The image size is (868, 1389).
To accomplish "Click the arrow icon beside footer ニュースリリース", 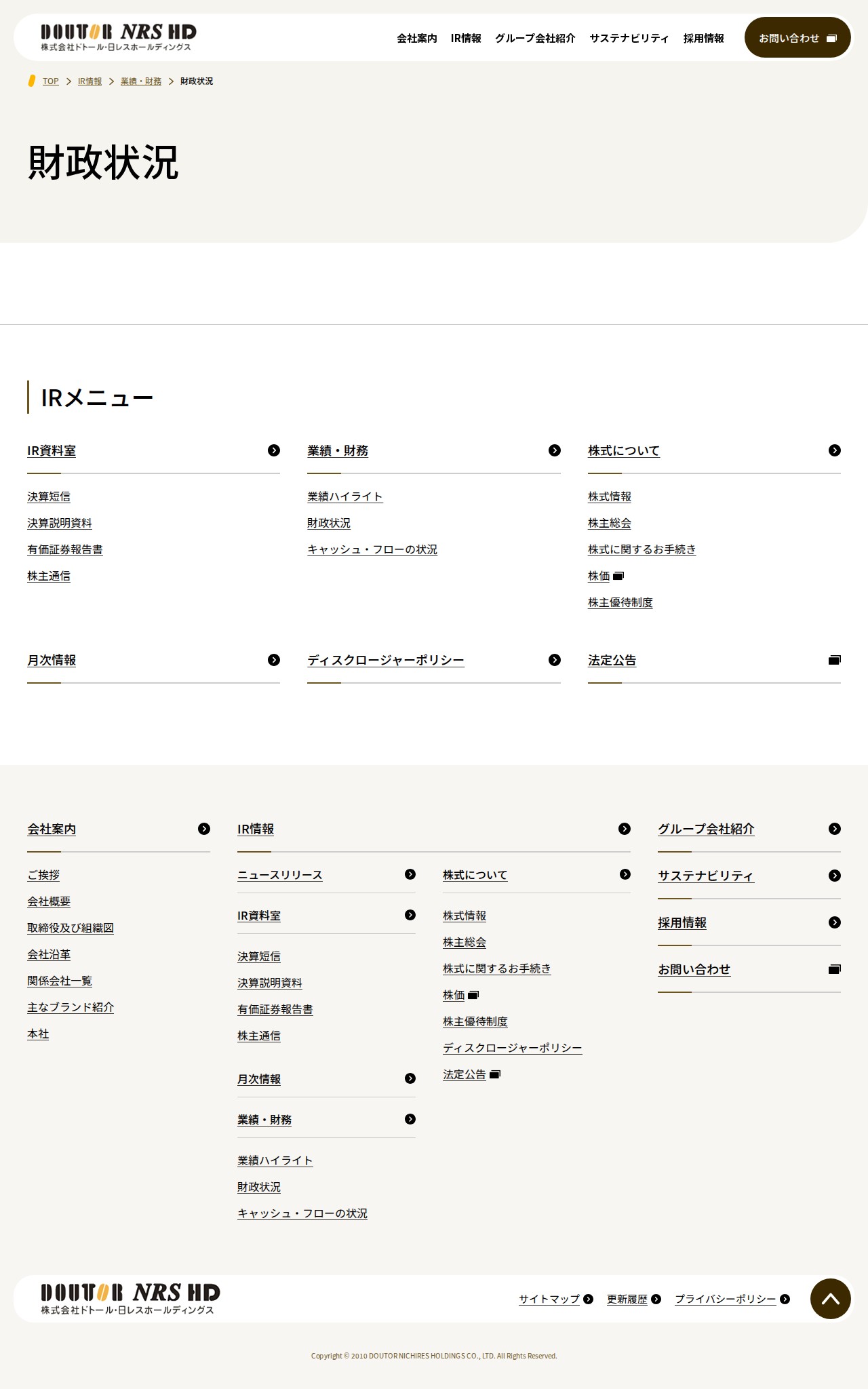I will coord(410,874).
